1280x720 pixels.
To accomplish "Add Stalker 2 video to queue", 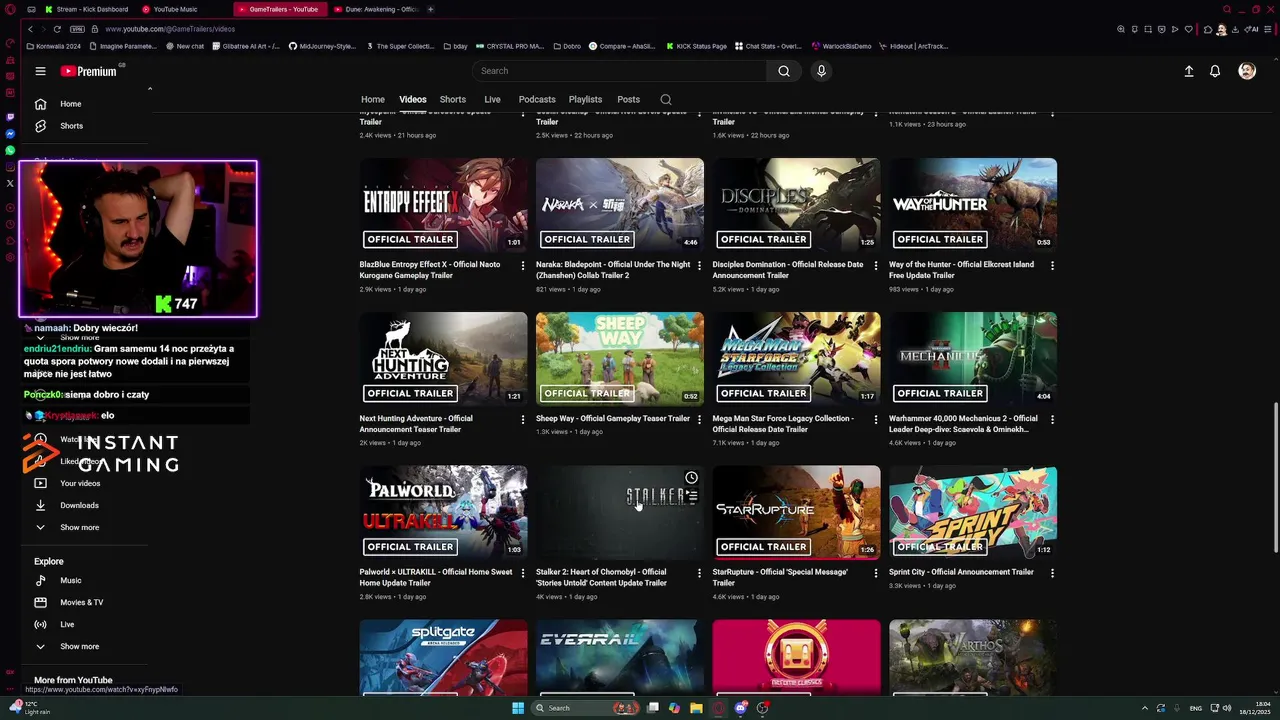I will (x=691, y=496).
